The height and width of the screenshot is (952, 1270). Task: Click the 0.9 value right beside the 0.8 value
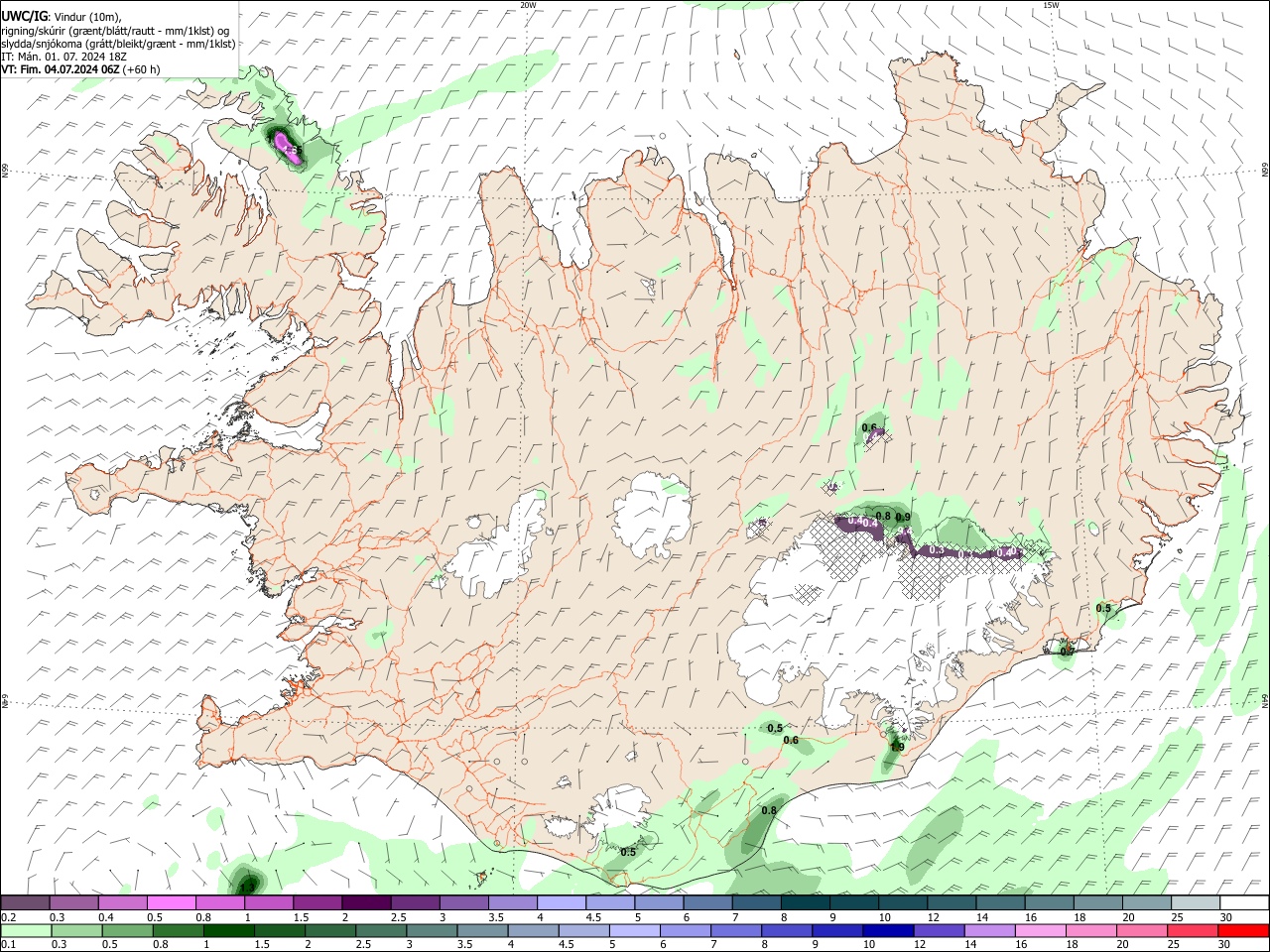click(x=903, y=517)
